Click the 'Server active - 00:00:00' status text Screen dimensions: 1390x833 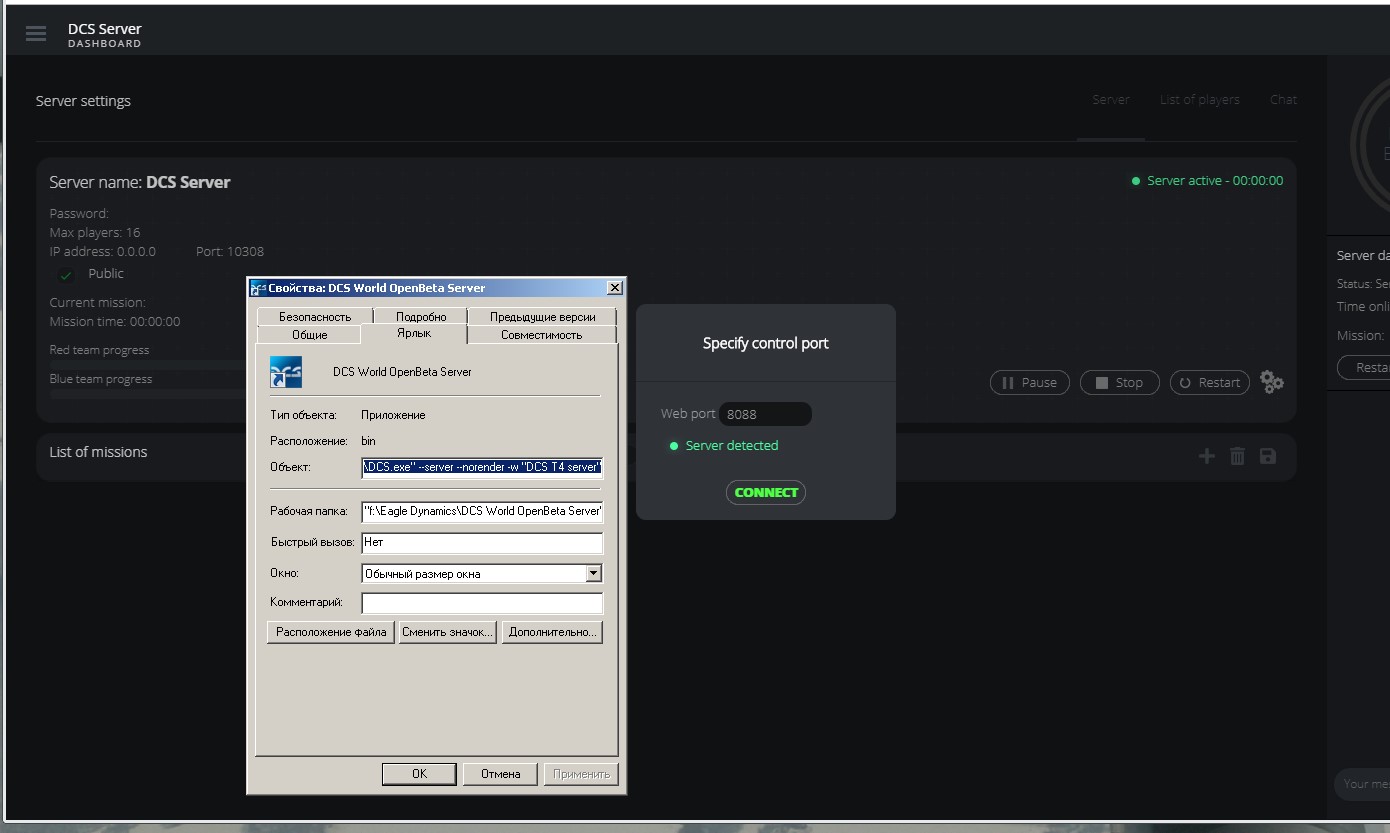1215,181
